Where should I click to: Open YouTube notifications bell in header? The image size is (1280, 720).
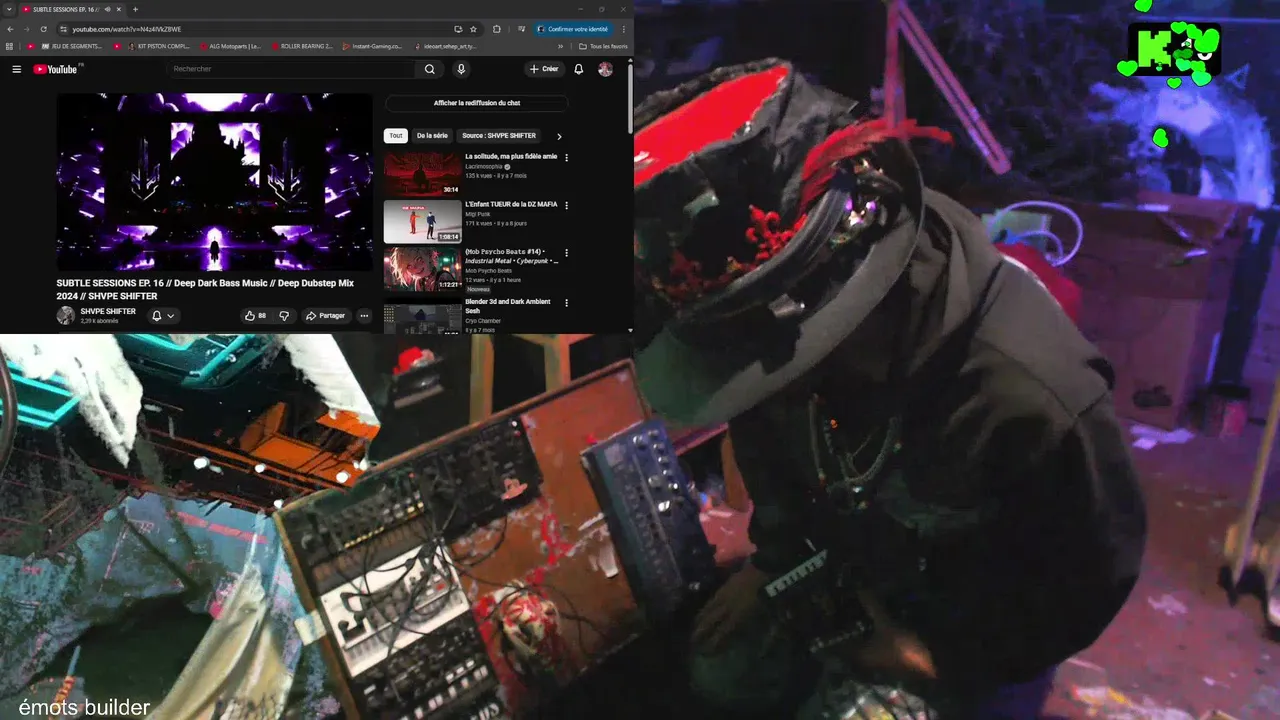[x=578, y=69]
